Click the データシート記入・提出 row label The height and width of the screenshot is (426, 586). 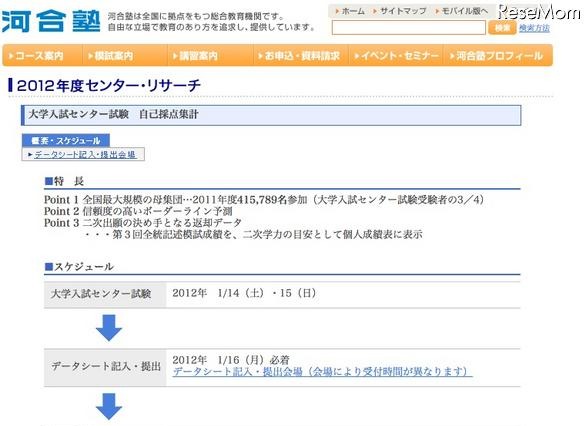click(106, 367)
